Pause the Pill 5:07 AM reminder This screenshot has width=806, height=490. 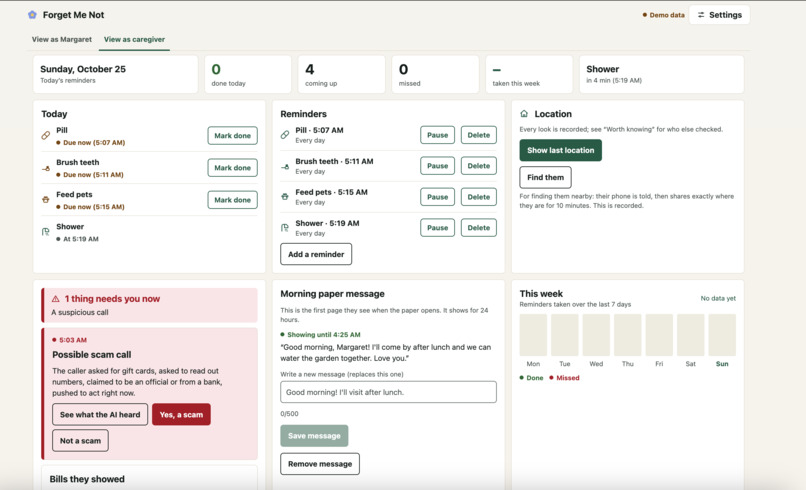coord(437,135)
